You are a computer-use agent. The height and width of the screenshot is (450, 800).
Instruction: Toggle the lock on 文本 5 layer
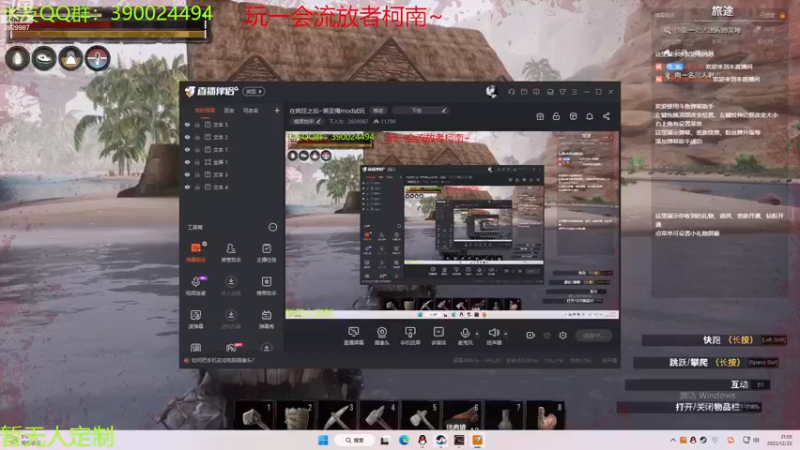pyautogui.click(x=197, y=124)
